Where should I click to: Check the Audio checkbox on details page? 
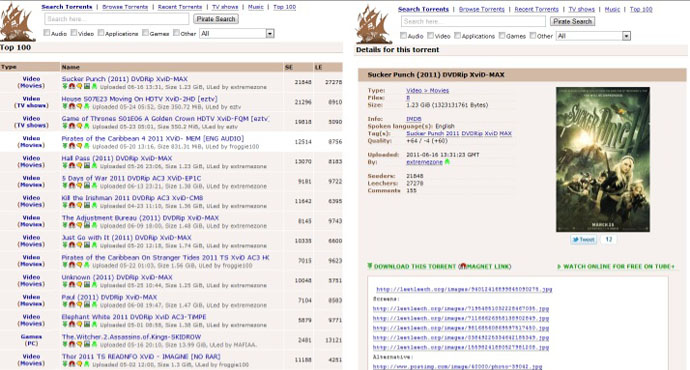click(x=403, y=35)
